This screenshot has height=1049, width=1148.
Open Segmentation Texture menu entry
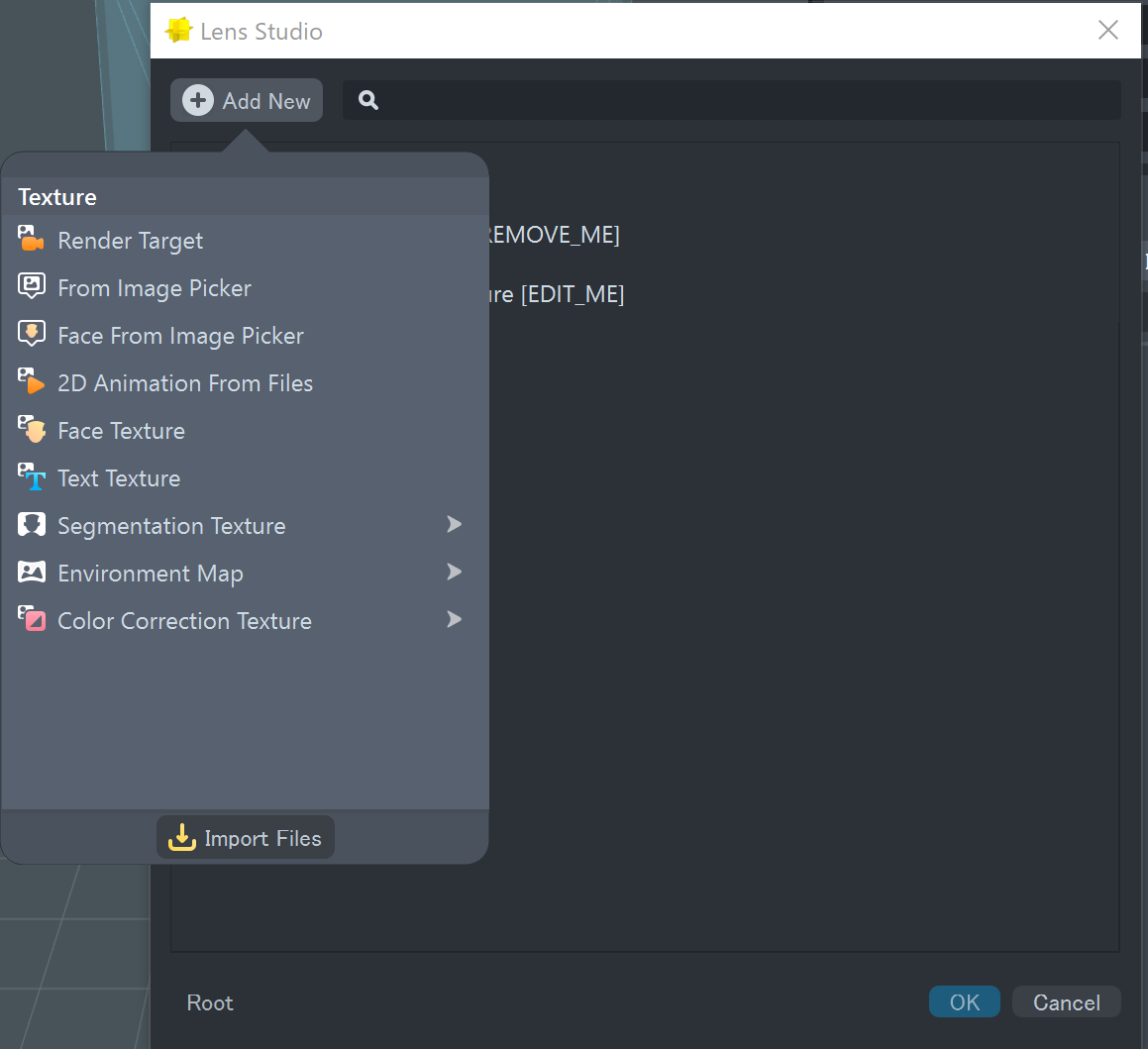pyautogui.click(x=245, y=526)
